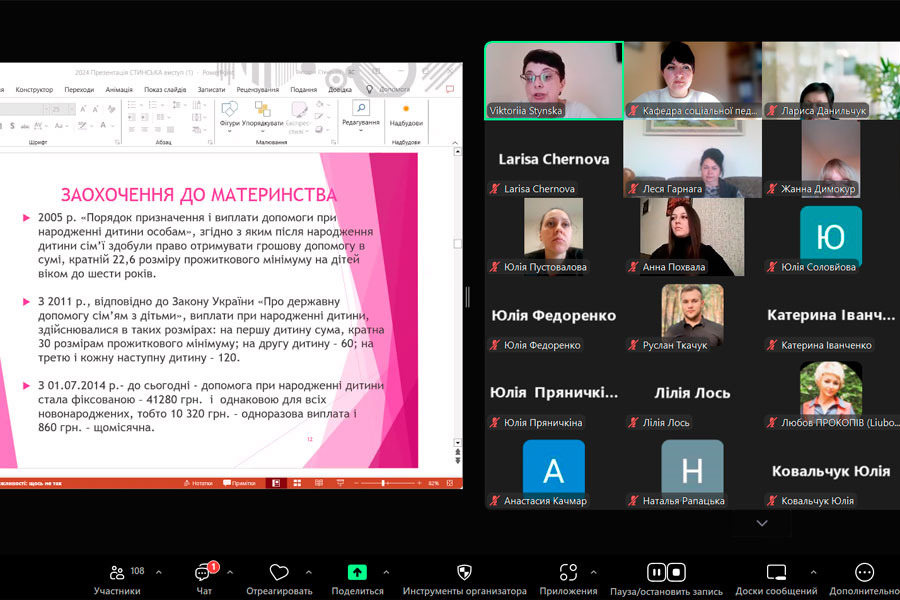Expand more video tiles with down chevron

pyautogui.click(x=762, y=523)
